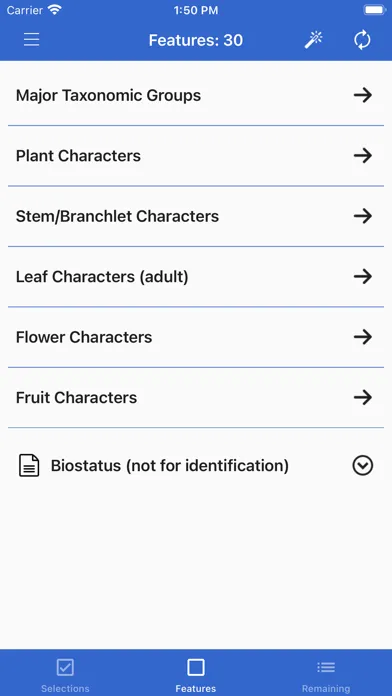Viewport: 392px width, 696px height.
Task: Tap the Features square icon
Action: coord(196,667)
